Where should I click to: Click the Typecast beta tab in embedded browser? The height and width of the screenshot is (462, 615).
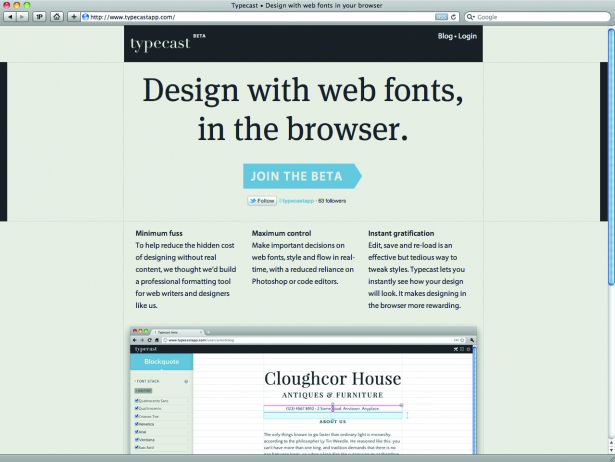(x=177, y=332)
